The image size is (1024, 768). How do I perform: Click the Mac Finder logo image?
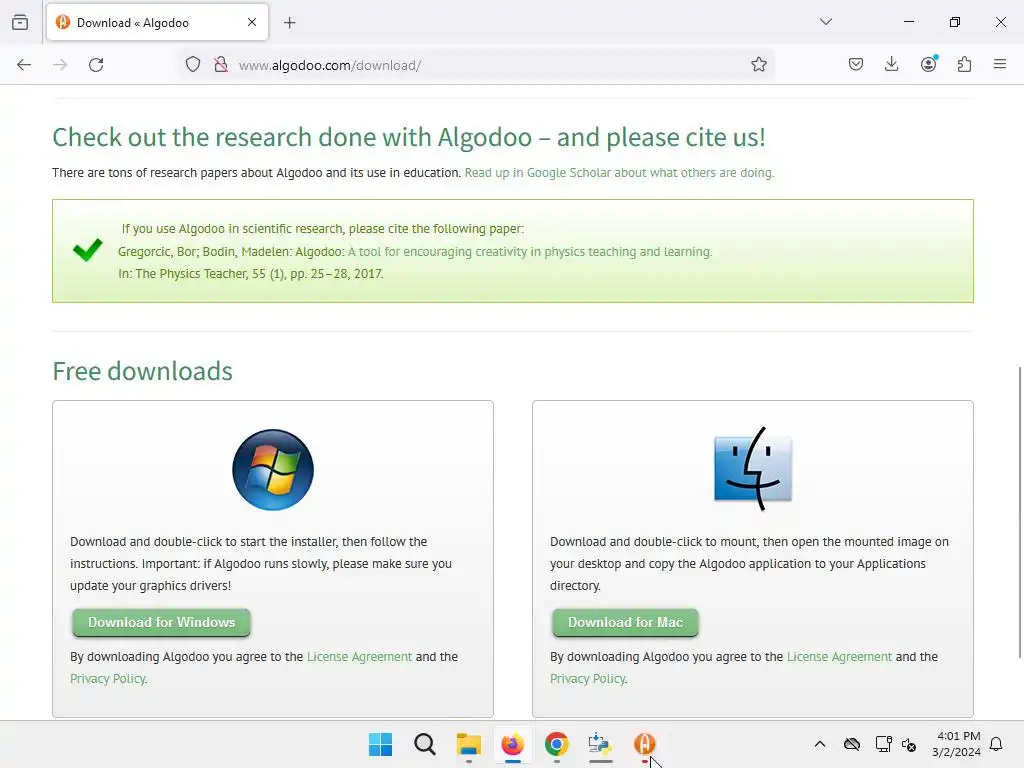click(753, 469)
